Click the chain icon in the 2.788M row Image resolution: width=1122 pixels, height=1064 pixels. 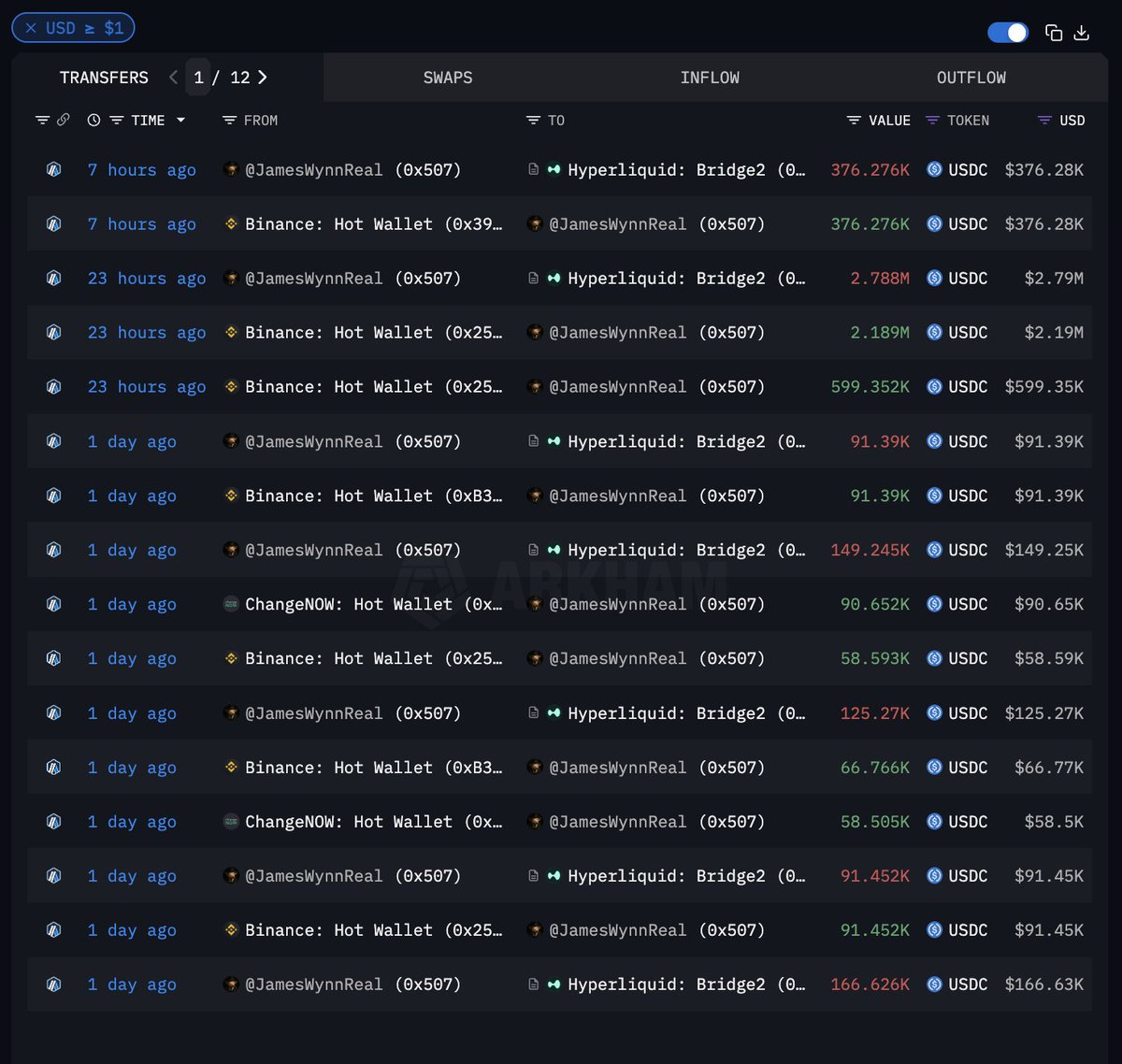[x=54, y=279]
